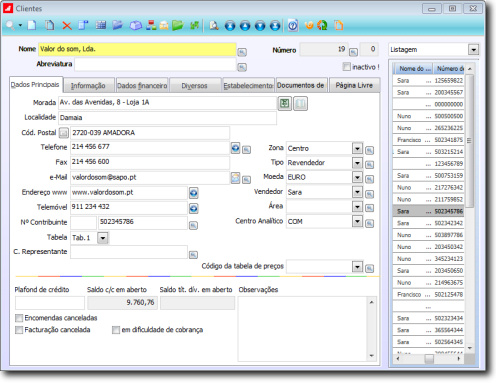Open the search icon dropdown arrow

[20, 25]
